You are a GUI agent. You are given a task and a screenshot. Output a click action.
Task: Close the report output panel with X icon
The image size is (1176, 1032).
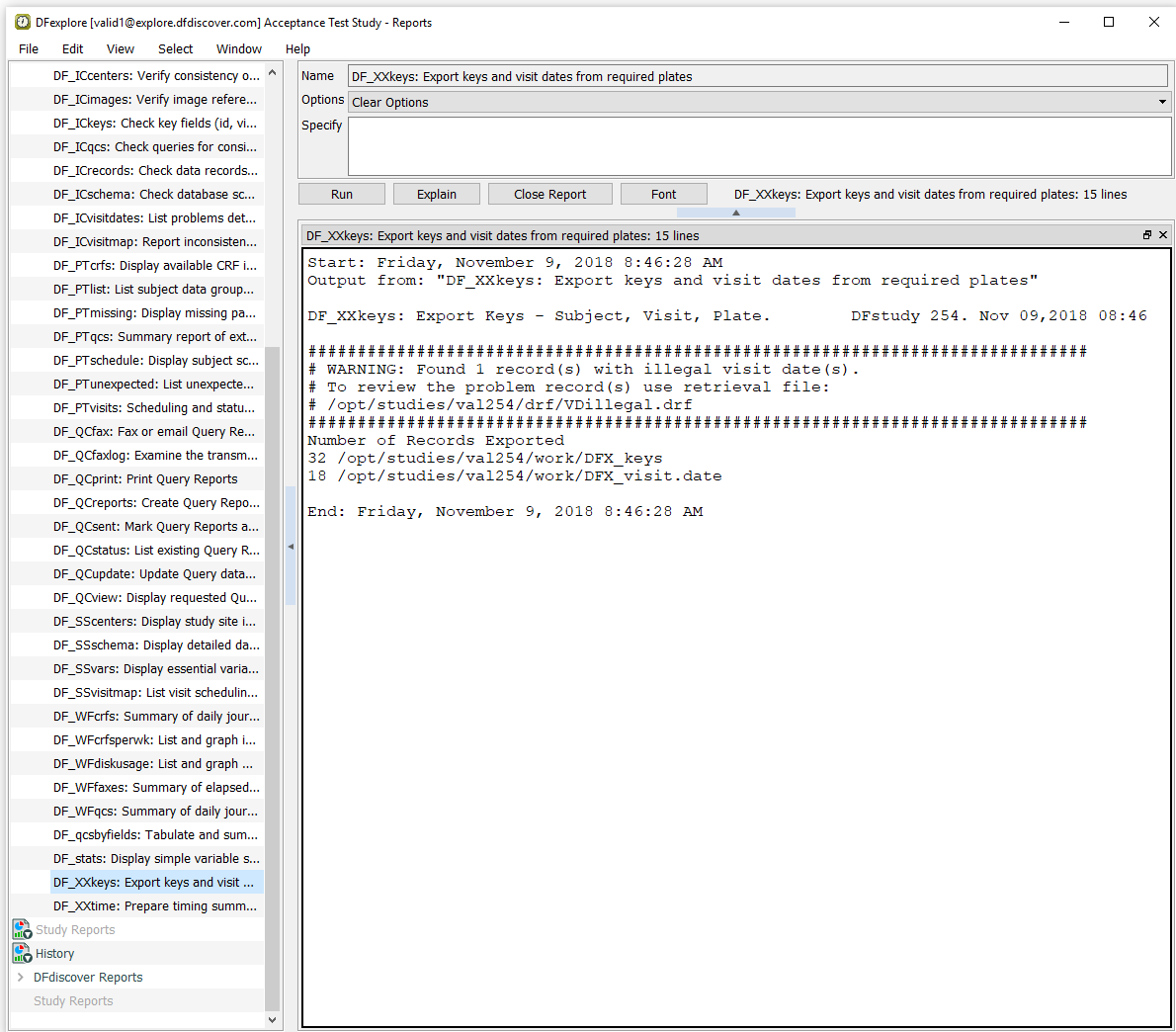[1163, 235]
